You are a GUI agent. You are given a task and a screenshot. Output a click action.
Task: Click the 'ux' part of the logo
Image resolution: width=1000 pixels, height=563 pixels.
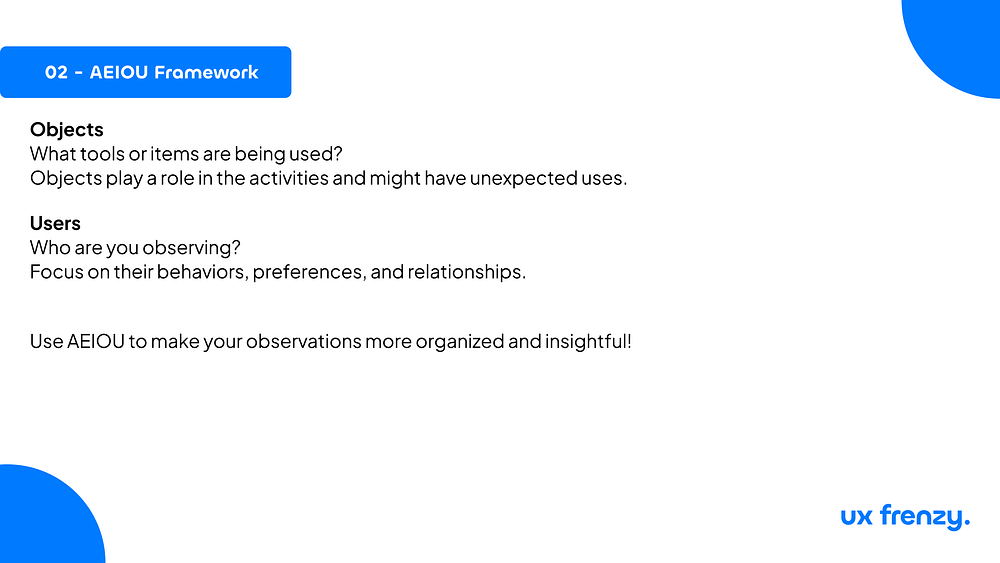[x=857, y=517]
